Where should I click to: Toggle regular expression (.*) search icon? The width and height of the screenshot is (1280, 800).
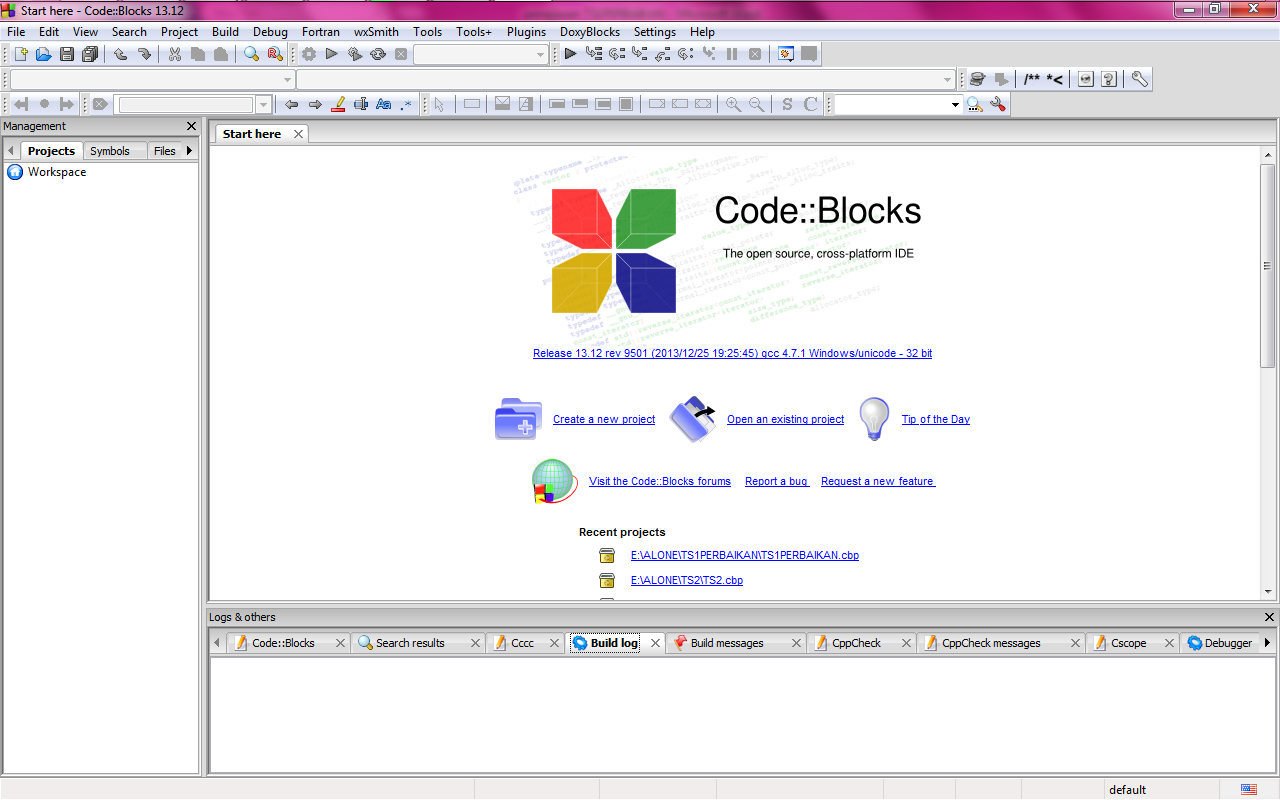[x=406, y=104]
